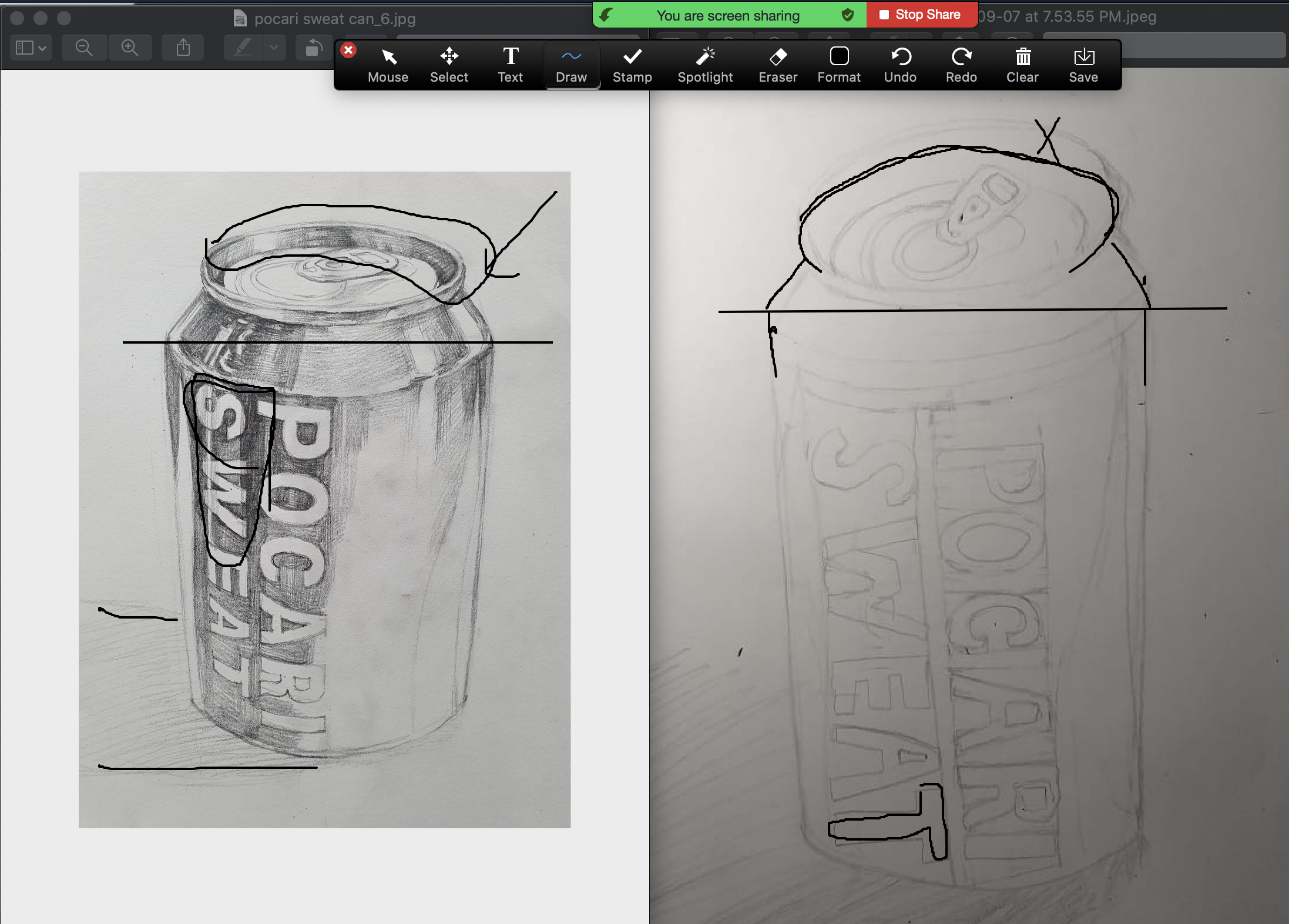The image size is (1289, 924).
Task: Click the pocari sweat can_6.jpg window title
Action: point(335,19)
